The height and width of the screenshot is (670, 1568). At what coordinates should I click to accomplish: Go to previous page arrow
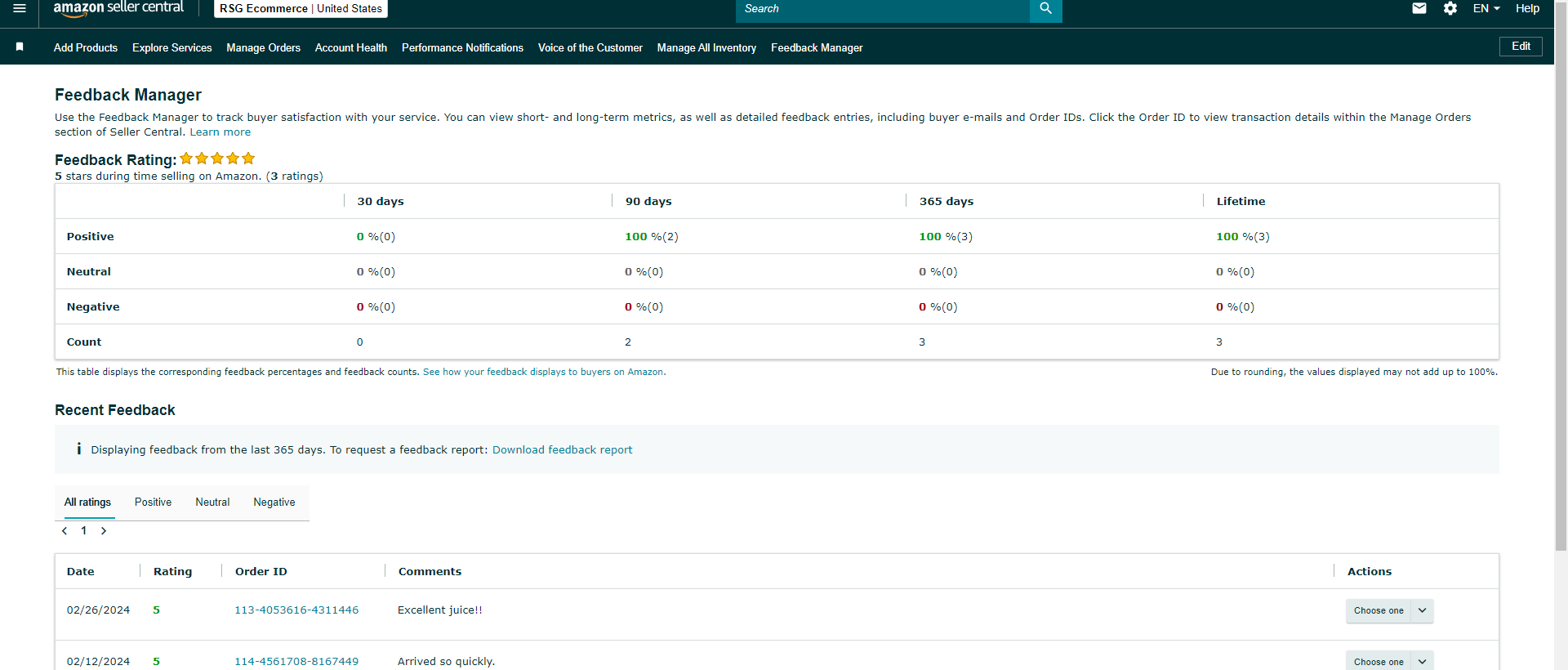coord(65,531)
